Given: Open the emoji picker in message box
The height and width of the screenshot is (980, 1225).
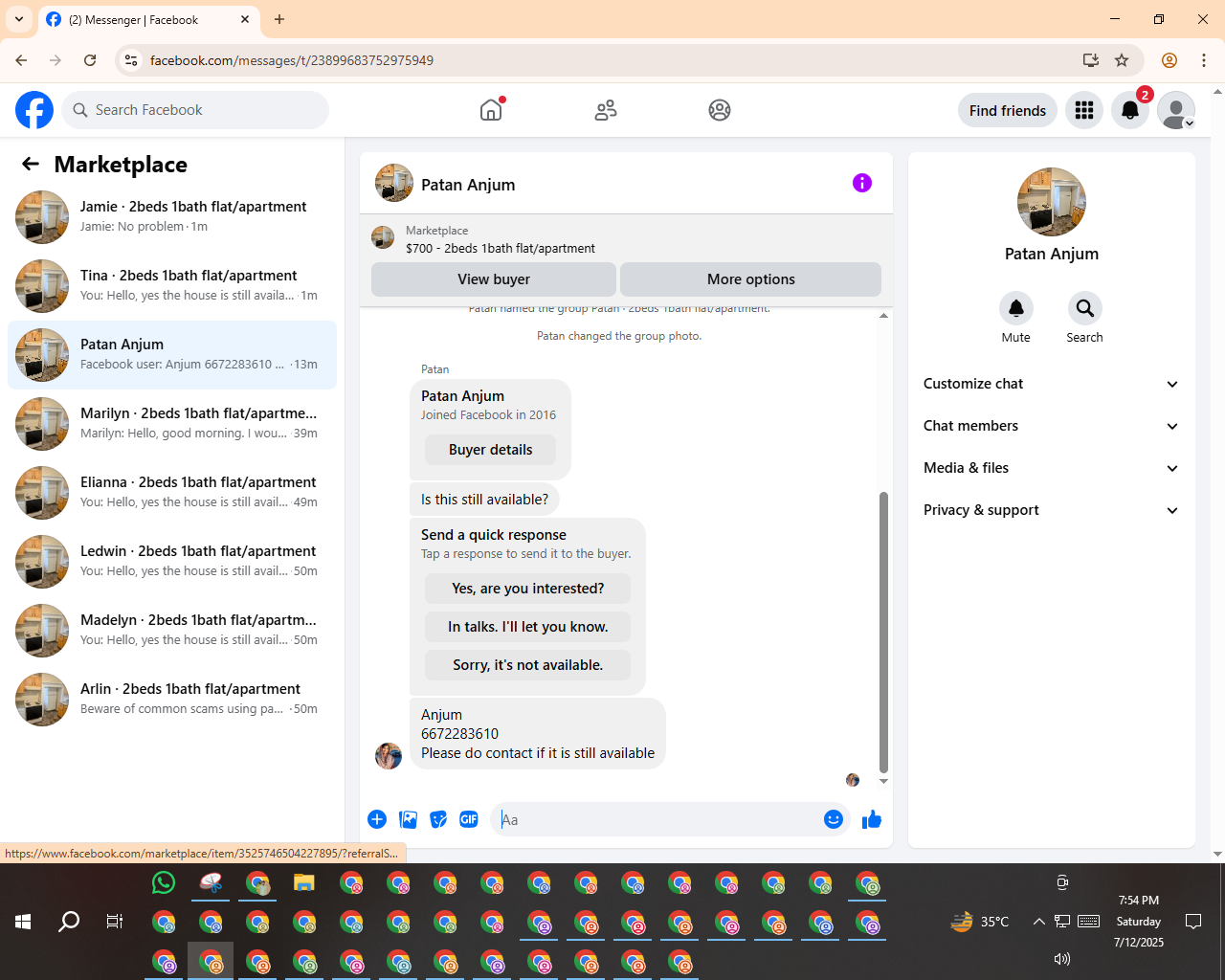Looking at the screenshot, I should [834, 819].
